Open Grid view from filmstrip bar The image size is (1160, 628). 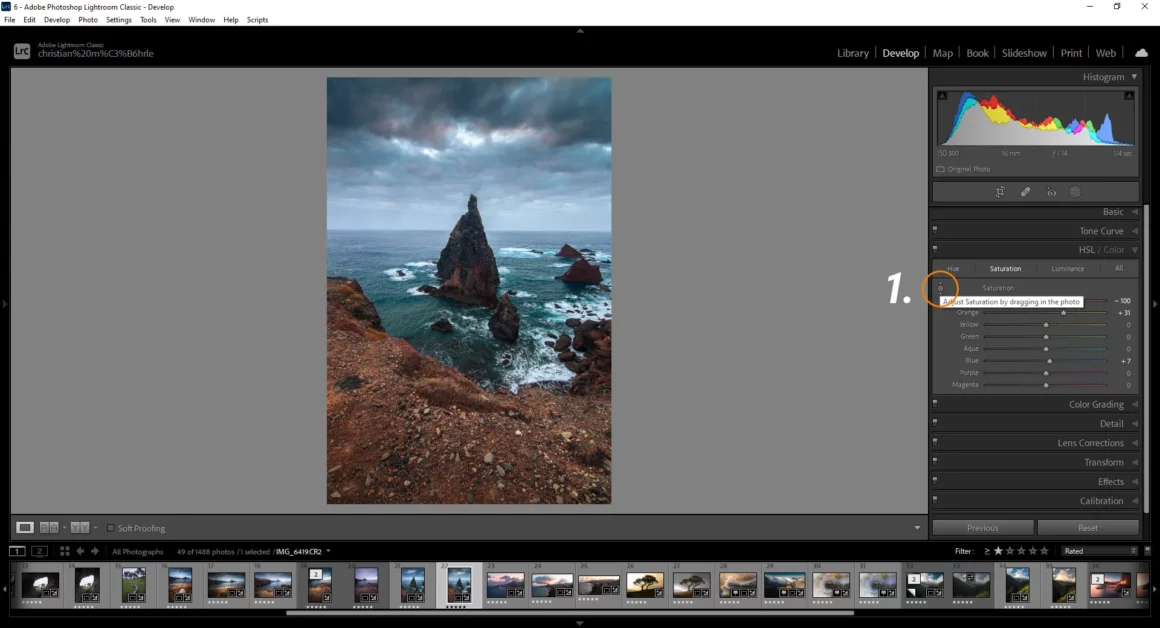[65, 551]
